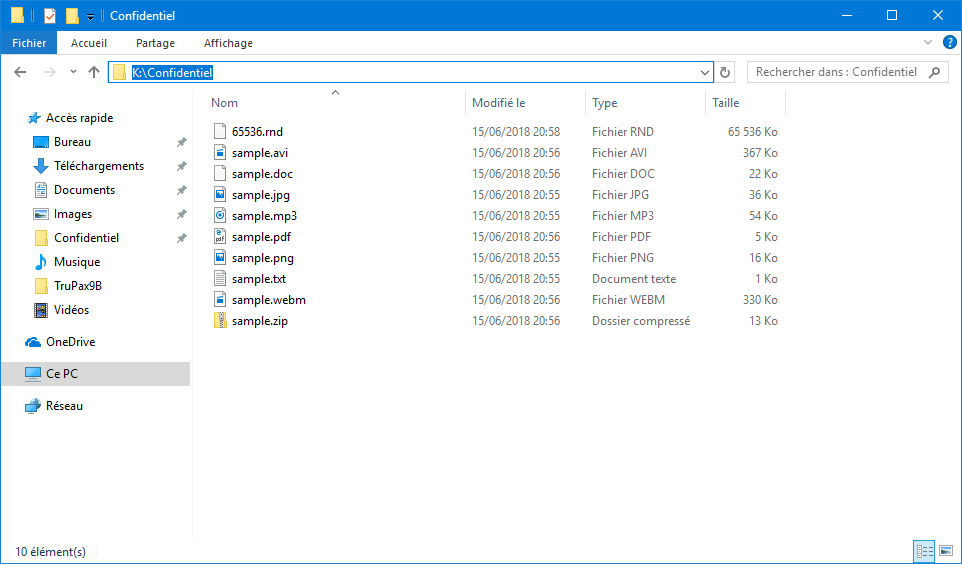Image resolution: width=962 pixels, height=564 pixels.
Task: Open the blue Help question mark icon
Action: point(949,42)
